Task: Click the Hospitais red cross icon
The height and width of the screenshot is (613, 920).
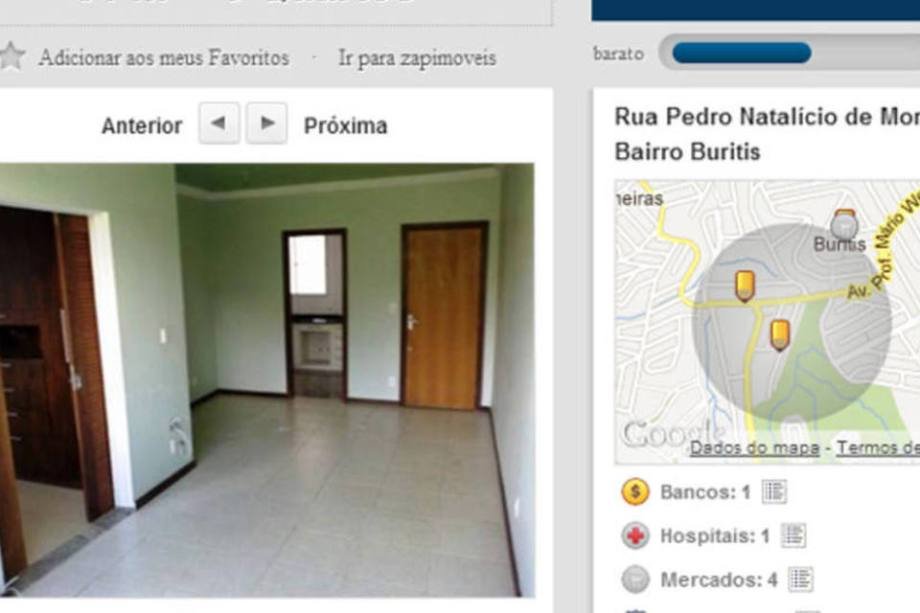Action: (635, 536)
